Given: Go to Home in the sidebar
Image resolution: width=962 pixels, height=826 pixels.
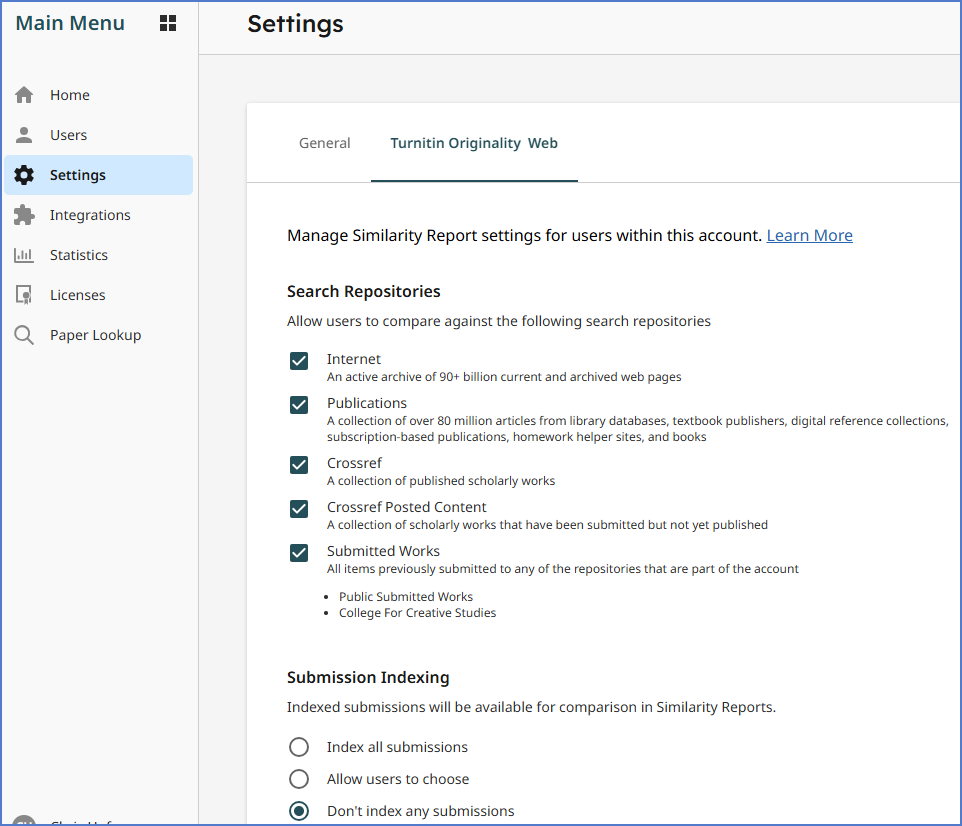Looking at the screenshot, I should point(99,95).
